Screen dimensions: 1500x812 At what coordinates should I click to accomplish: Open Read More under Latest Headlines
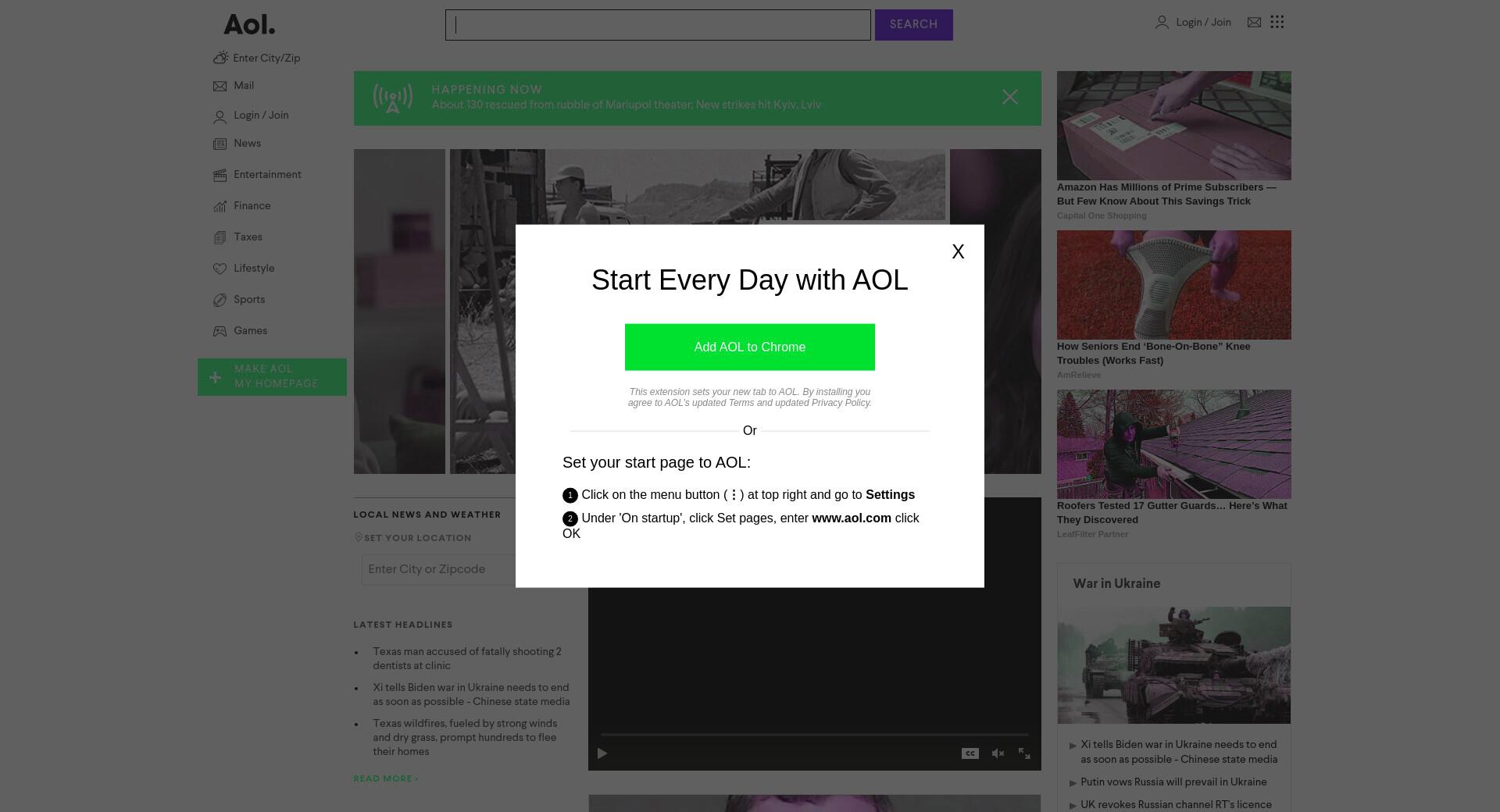[x=386, y=778]
